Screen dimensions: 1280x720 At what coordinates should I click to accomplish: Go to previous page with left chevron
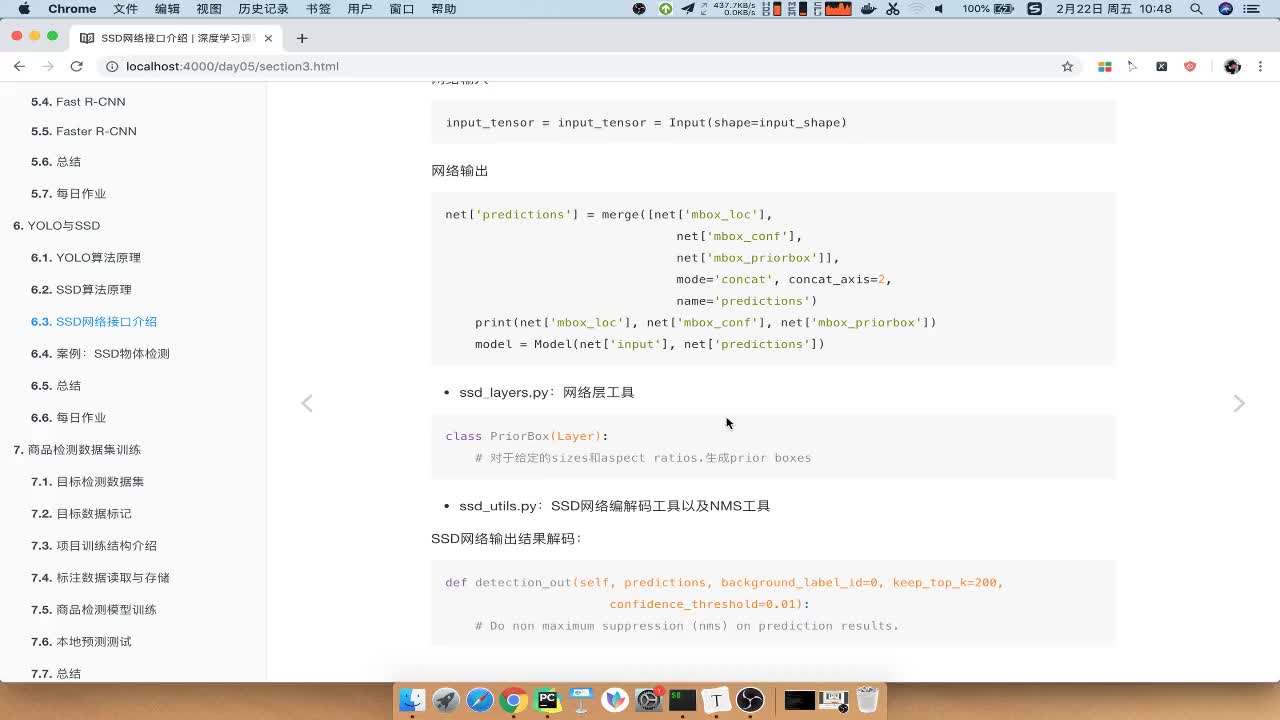coord(307,403)
